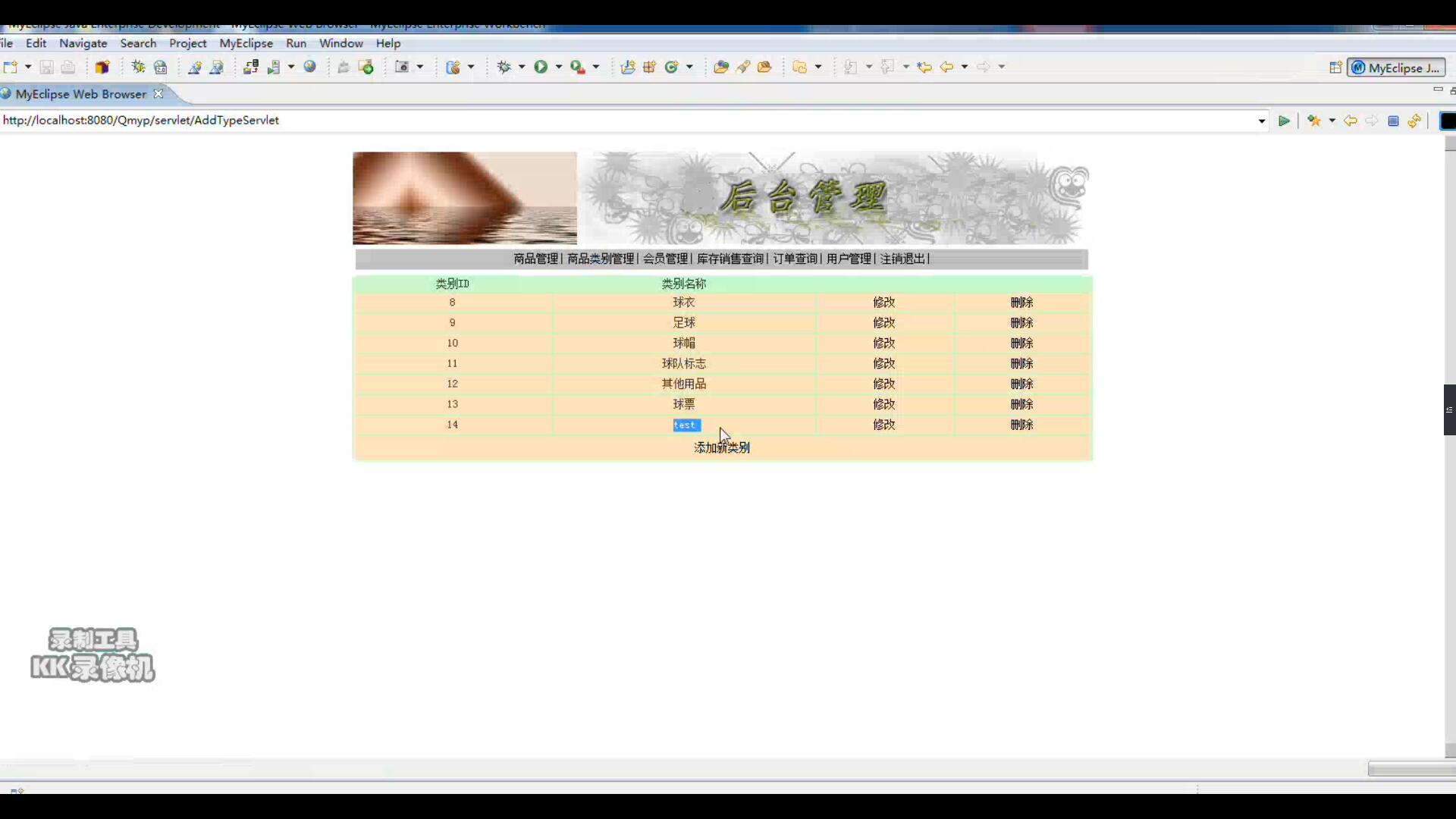Screen dimensions: 1456x819
Task: Click the Open Type folder icon
Action: coord(721,67)
